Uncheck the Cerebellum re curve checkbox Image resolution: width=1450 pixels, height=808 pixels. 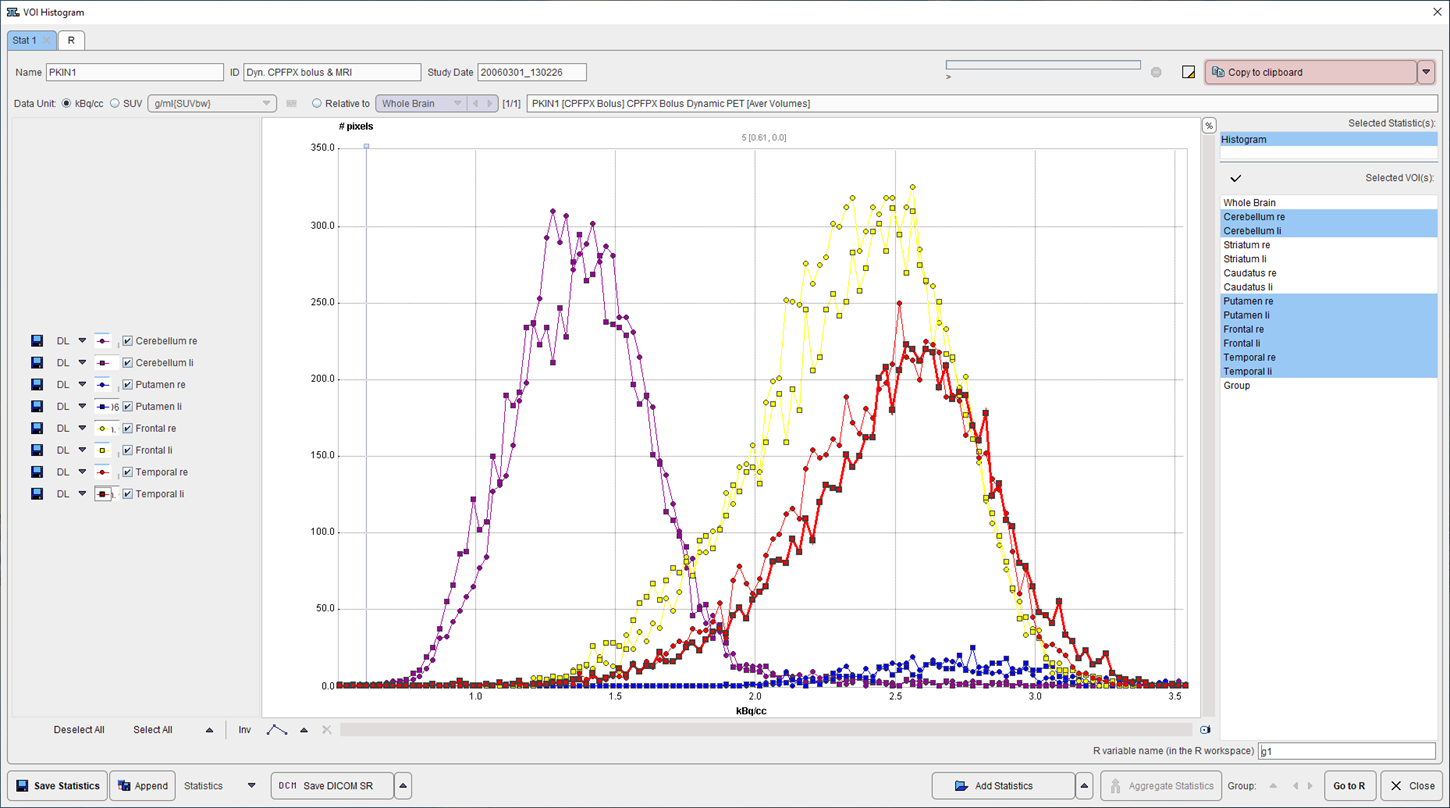(127, 341)
